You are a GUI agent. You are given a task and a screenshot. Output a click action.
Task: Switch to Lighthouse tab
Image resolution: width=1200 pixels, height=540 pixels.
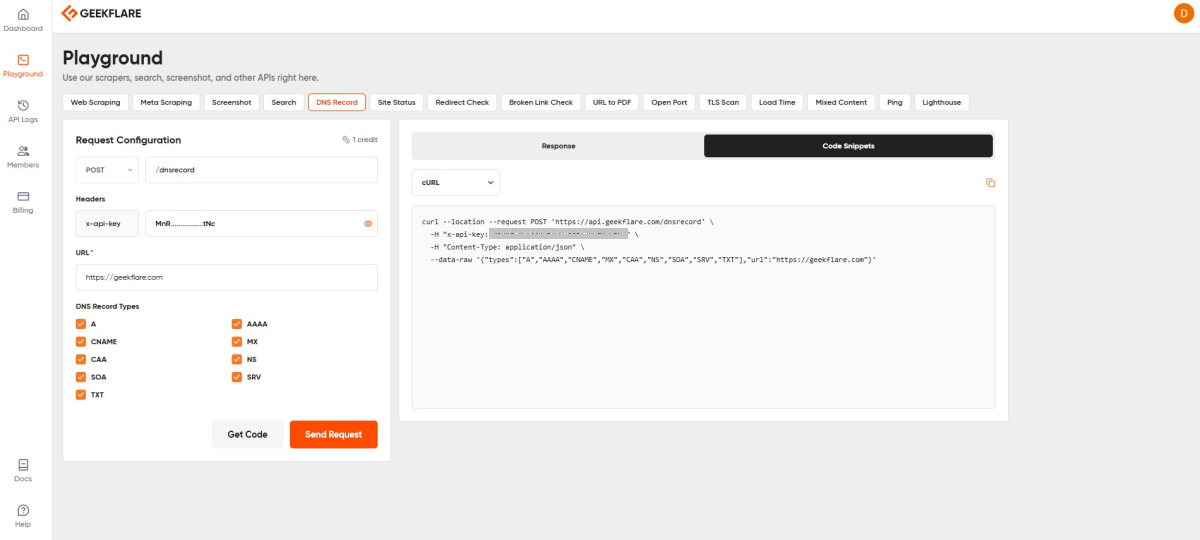(x=942, y=102)
